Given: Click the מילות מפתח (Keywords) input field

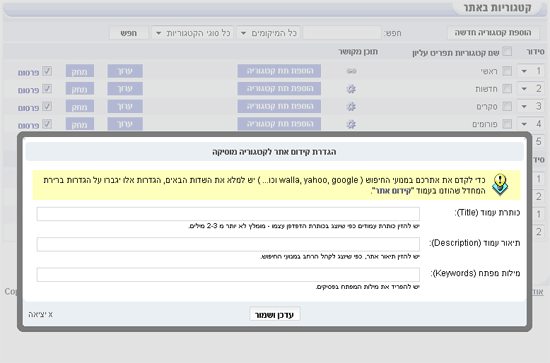Looking at the screenshot, I should point(228,274).
